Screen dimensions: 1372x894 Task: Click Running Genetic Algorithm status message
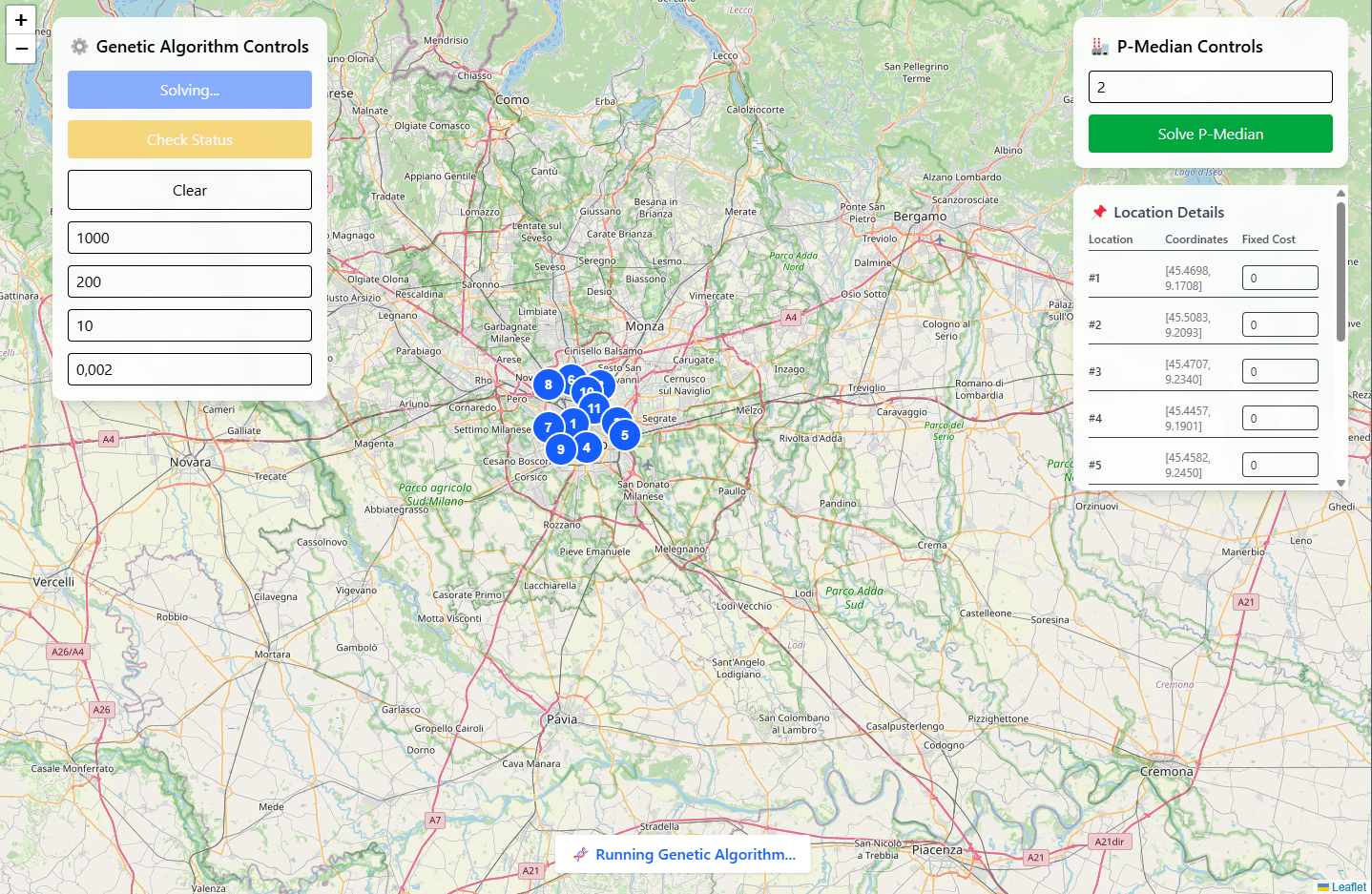coord(683,854)
